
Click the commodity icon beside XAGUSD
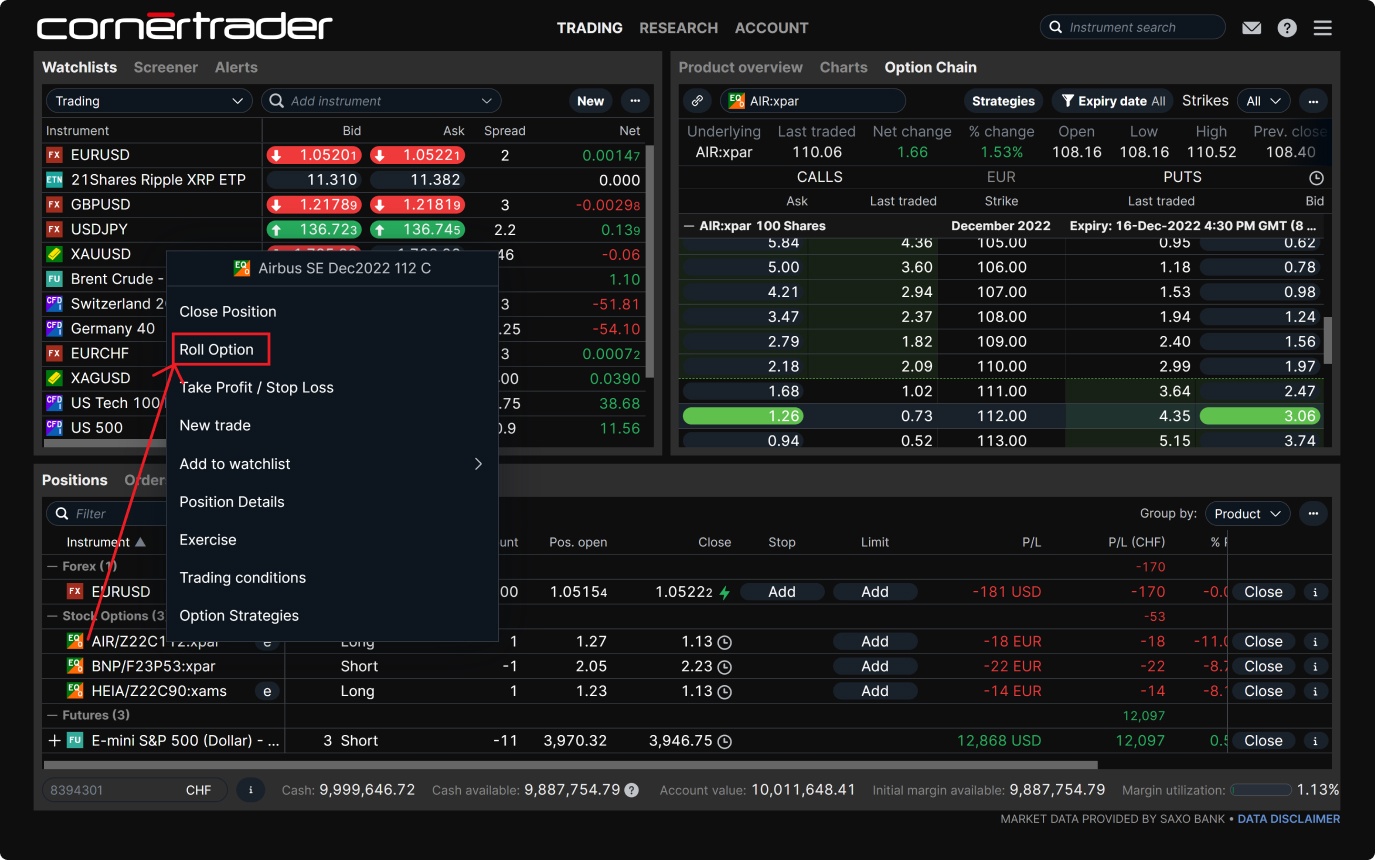[55, 378]
